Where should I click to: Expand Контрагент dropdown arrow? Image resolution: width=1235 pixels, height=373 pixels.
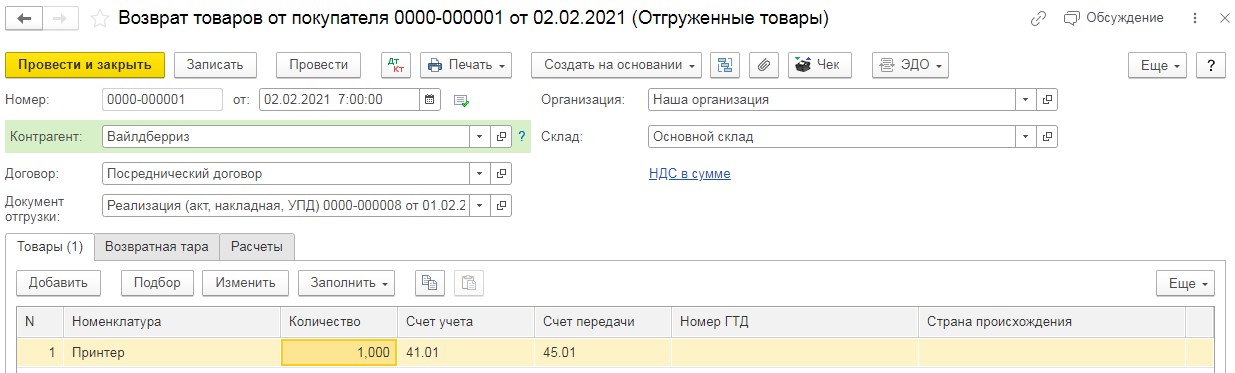coord(481,136)
